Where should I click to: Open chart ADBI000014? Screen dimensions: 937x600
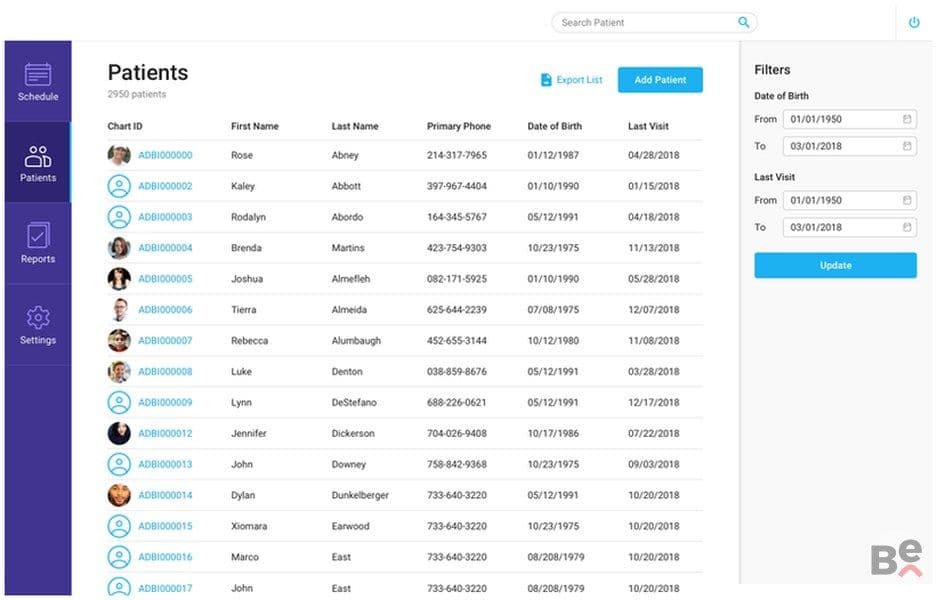coord(166,495)
